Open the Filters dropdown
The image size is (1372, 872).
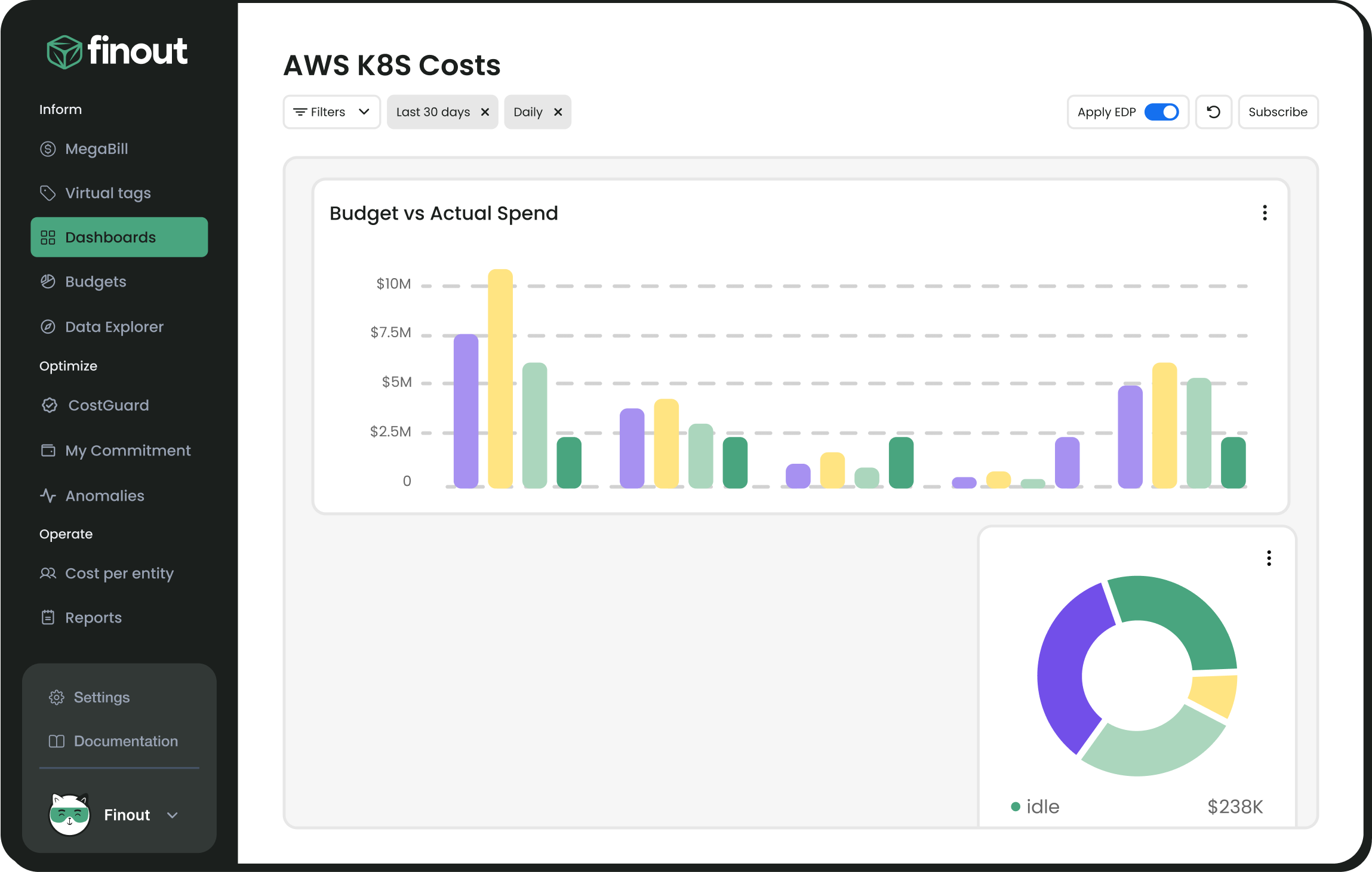[x=331, y=112]
